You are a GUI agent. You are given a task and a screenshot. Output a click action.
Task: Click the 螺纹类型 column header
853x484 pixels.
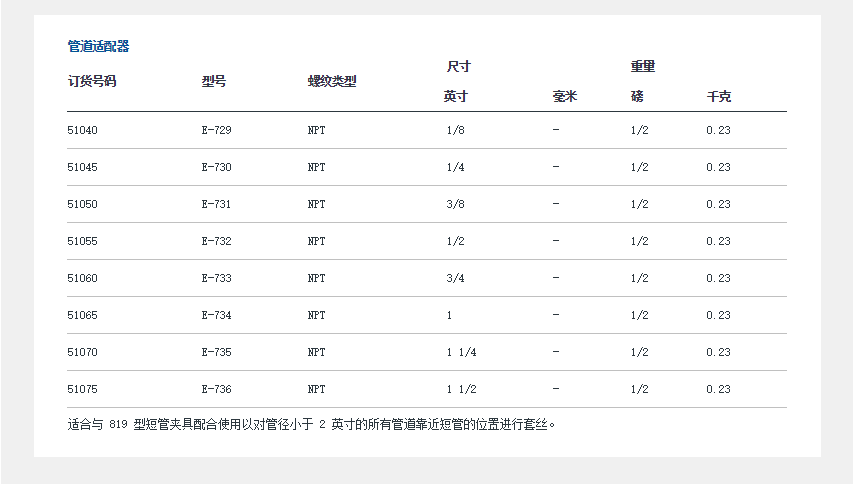point(331,81)
